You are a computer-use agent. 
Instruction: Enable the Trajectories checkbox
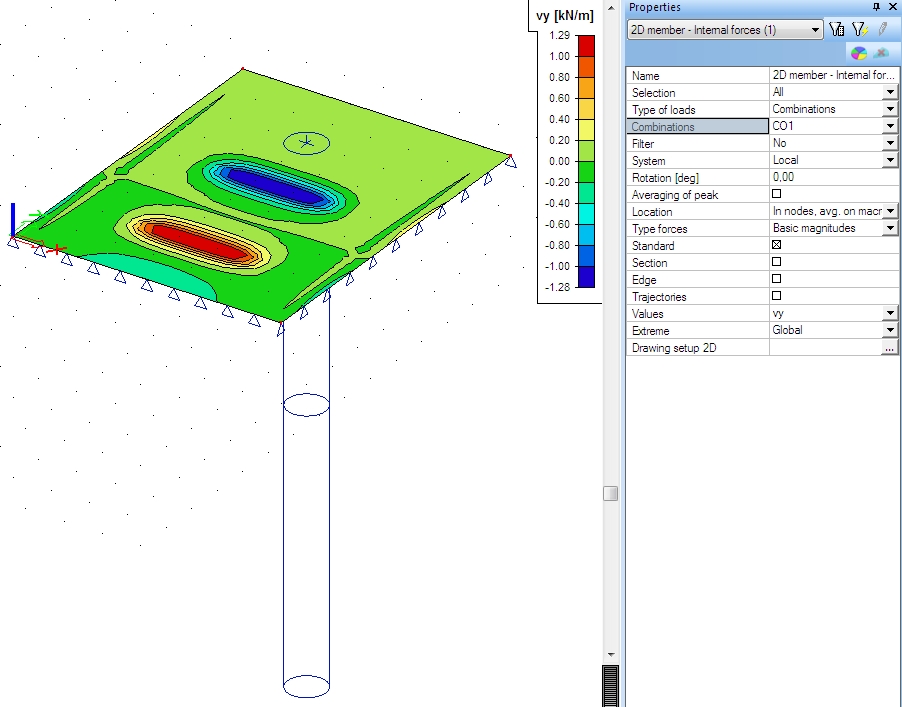tap(777, 296)
